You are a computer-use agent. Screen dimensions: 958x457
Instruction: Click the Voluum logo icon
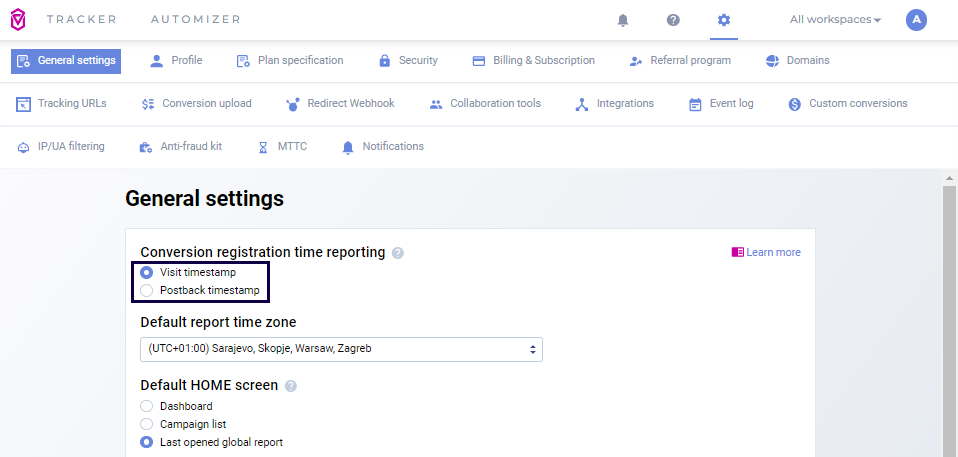point(18,20)
